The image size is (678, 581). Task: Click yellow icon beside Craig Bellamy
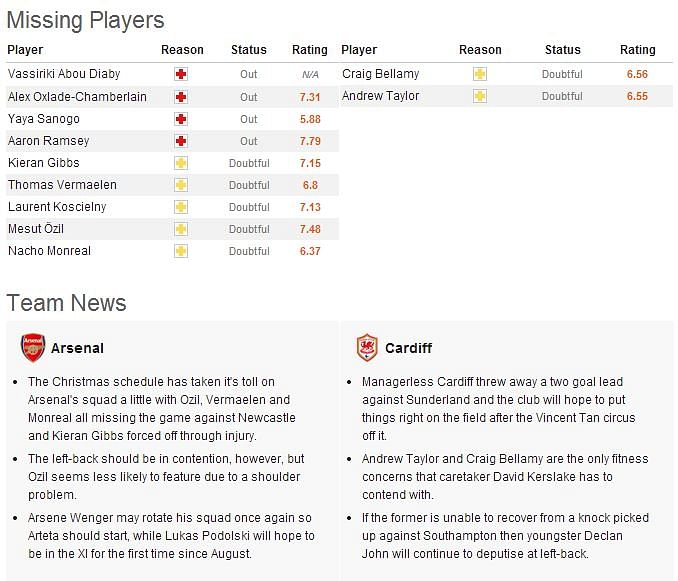(x=480, y=74)
